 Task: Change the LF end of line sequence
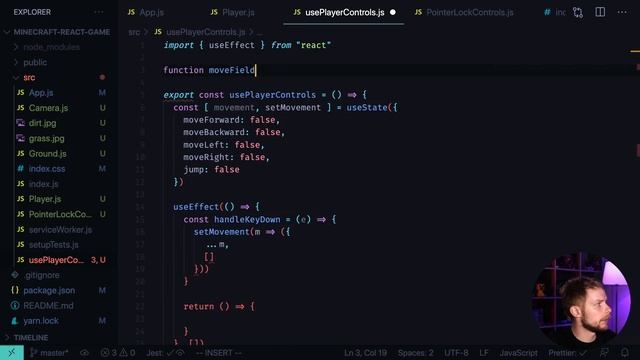coord(484,353)
